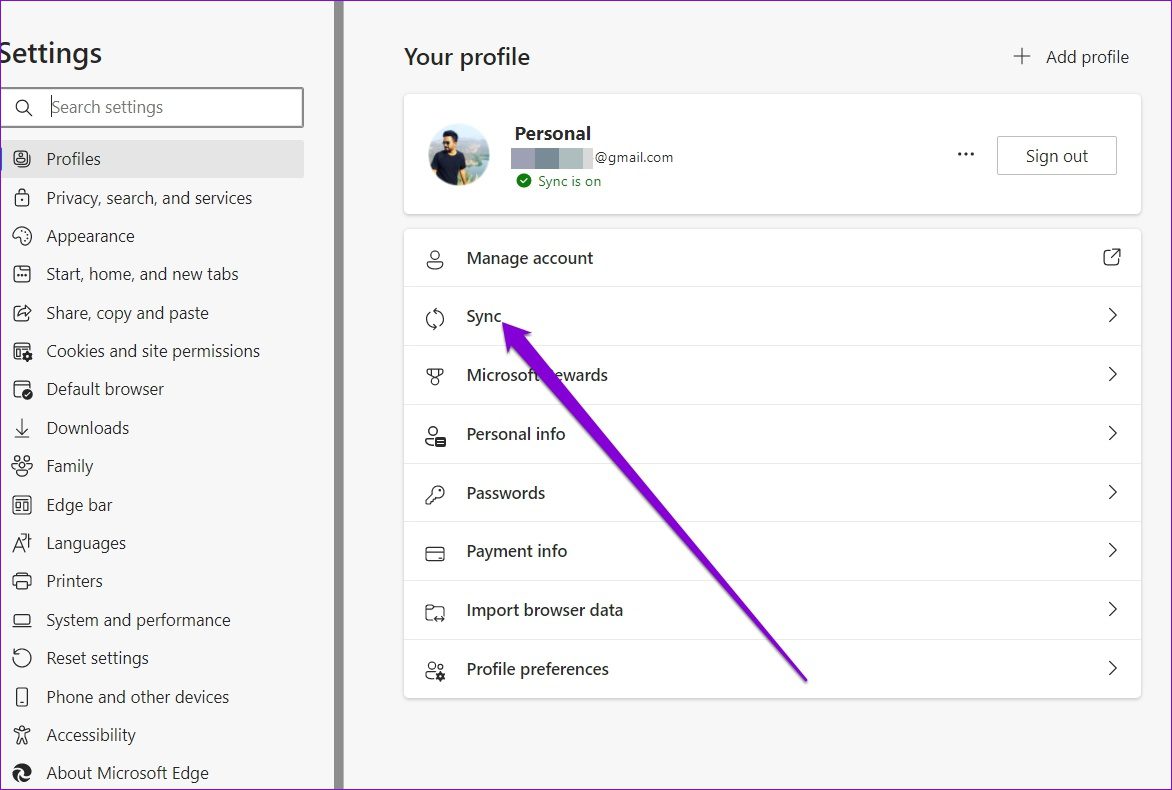The width and height of the screenshot is (1172, 790).
Task: Open Passwords settings
Action: tap(772, 493)
